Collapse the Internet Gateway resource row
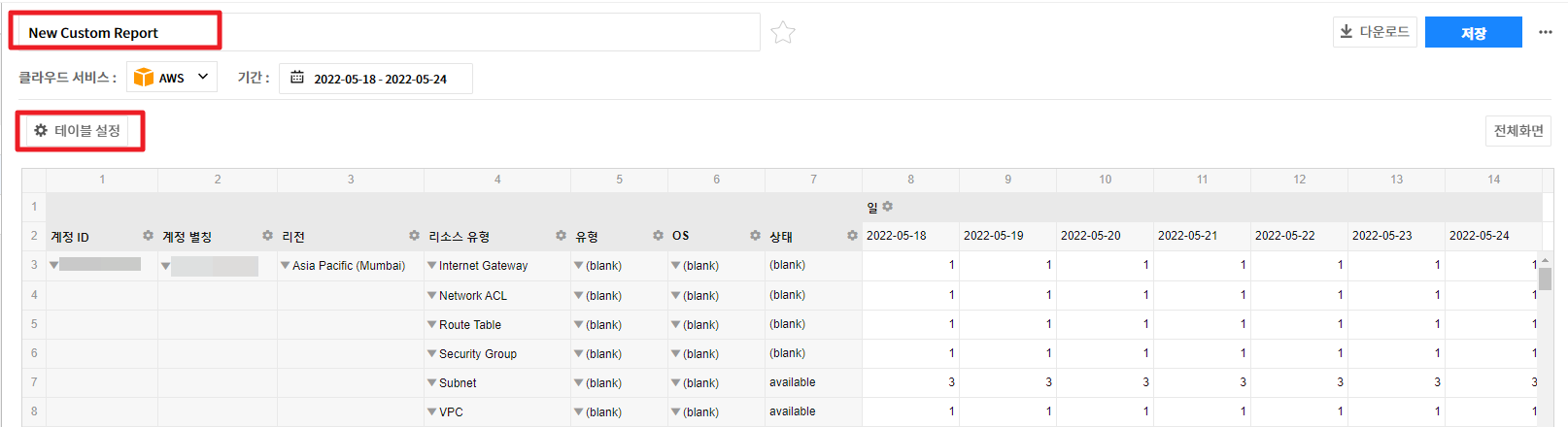 [x=432, y=266]
